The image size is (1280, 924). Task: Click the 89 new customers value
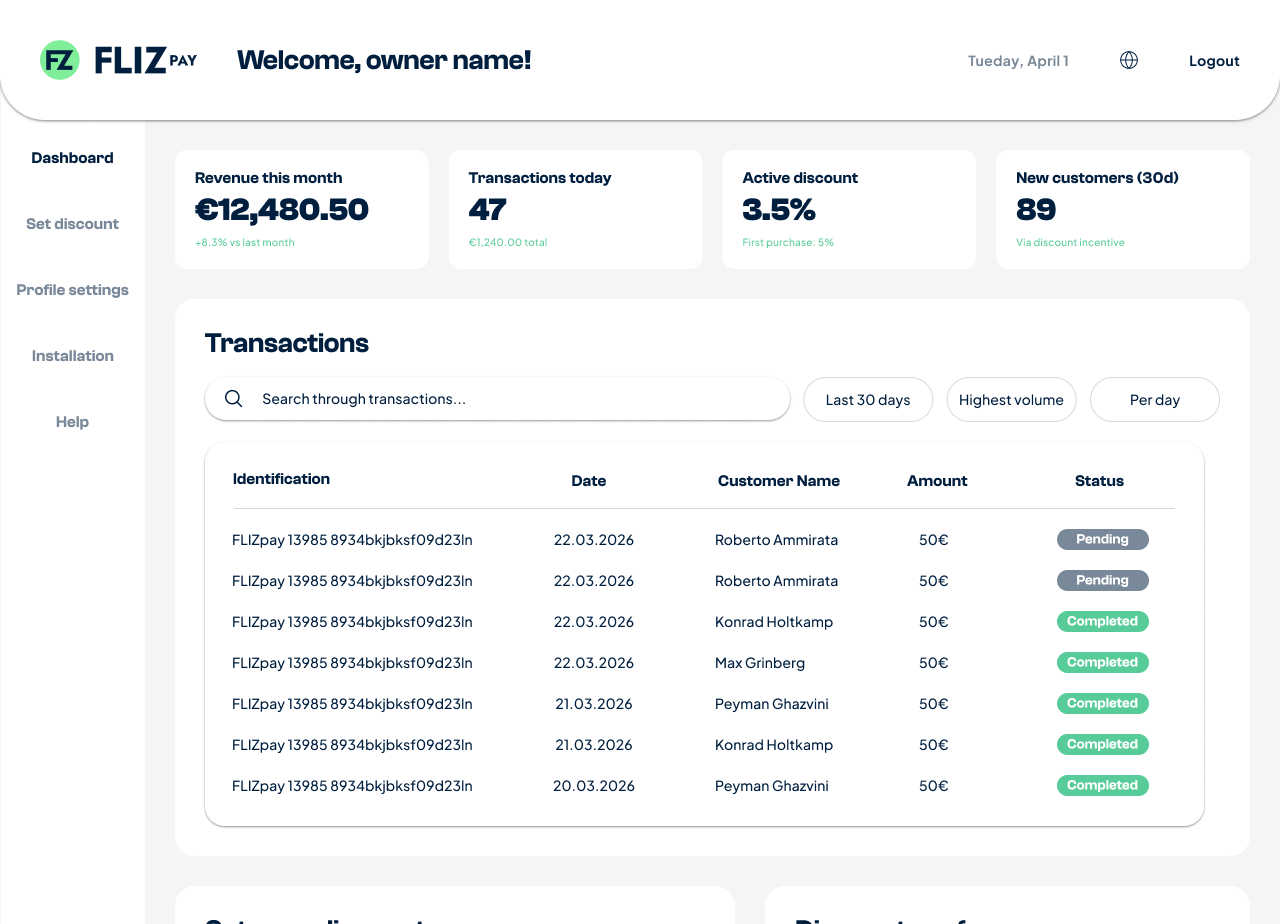coord(1036,210)
